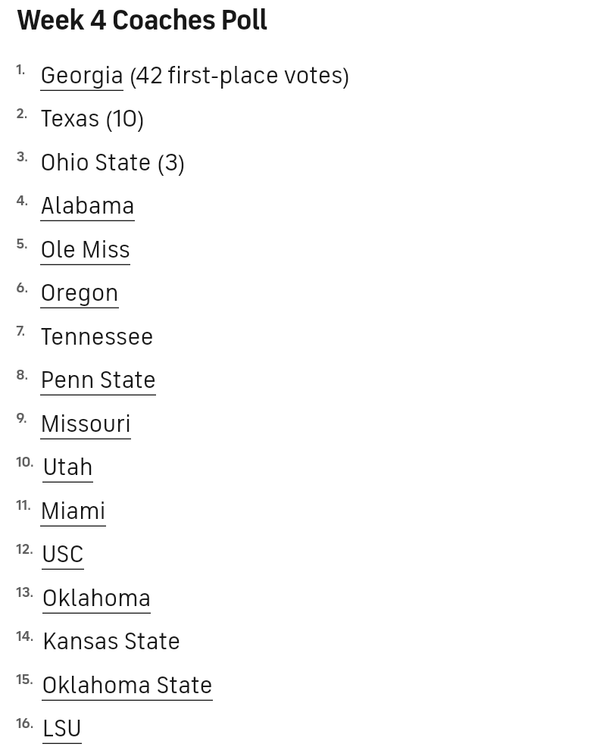Follow the Miami link
Viewport: 606px width, 750px height.
[x=72, y=511]
